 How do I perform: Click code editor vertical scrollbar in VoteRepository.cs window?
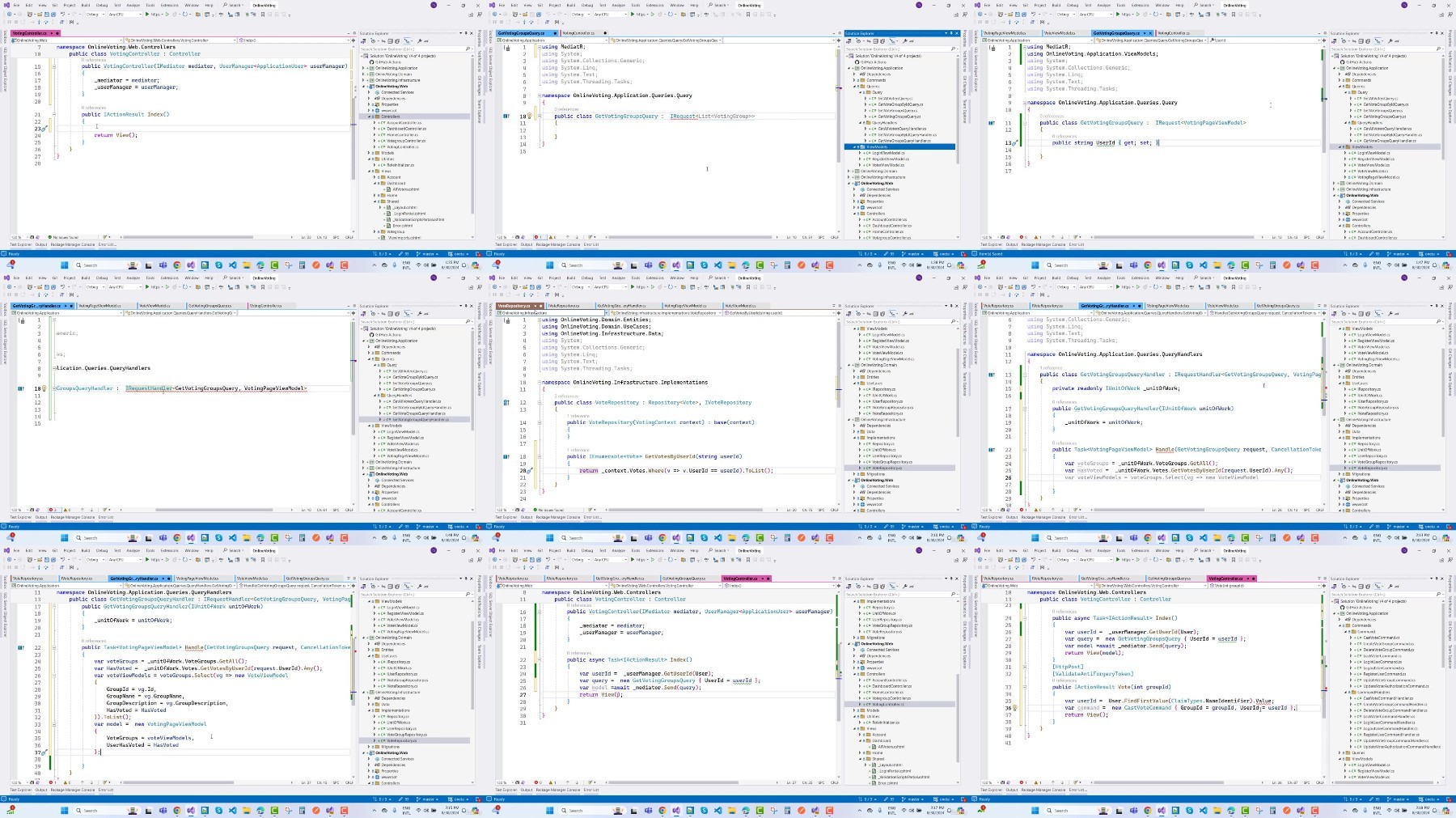pyautogui.click(x=839, y=364)
